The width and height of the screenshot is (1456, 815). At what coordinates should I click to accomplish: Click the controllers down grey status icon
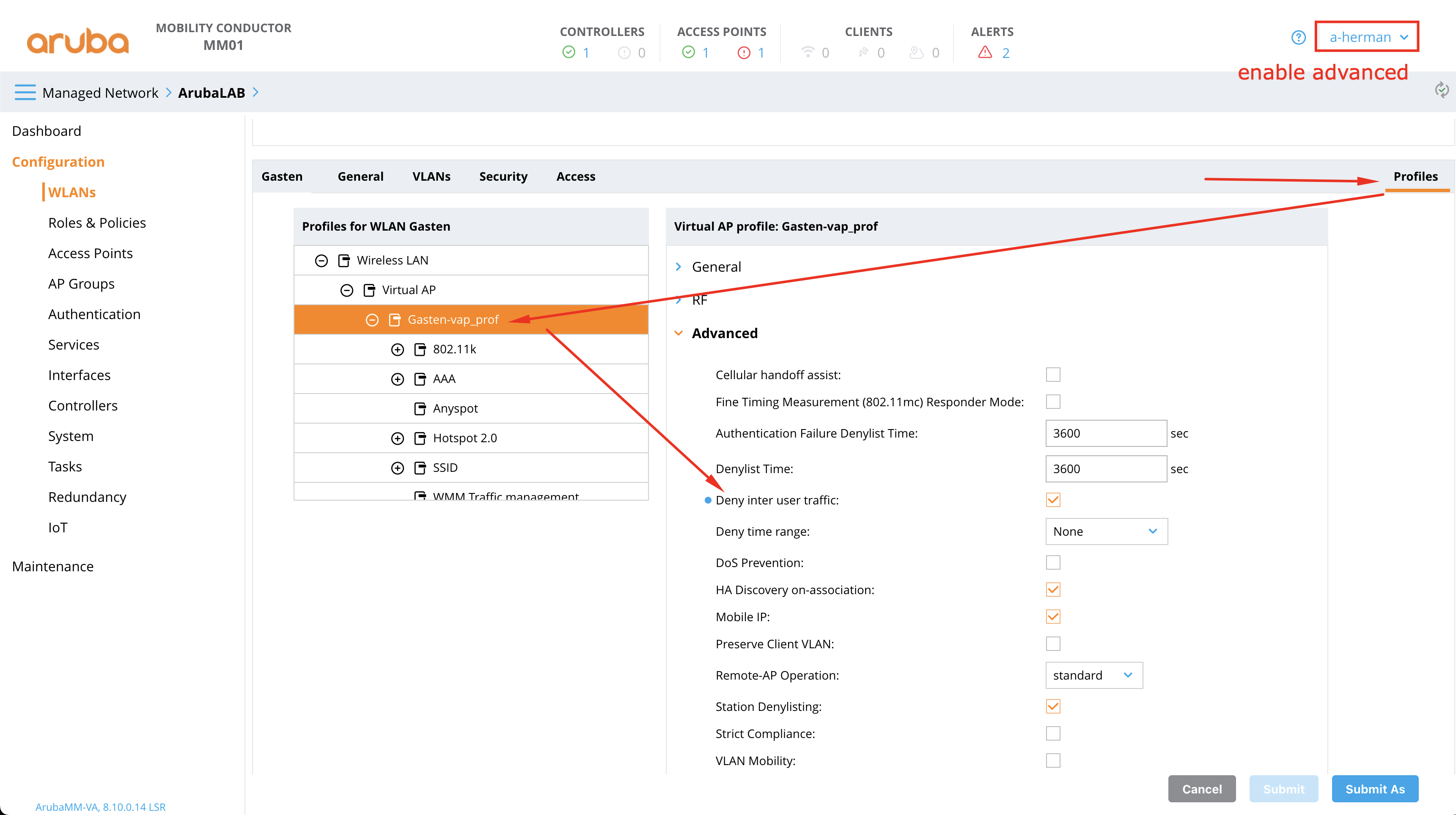[624, 52]
